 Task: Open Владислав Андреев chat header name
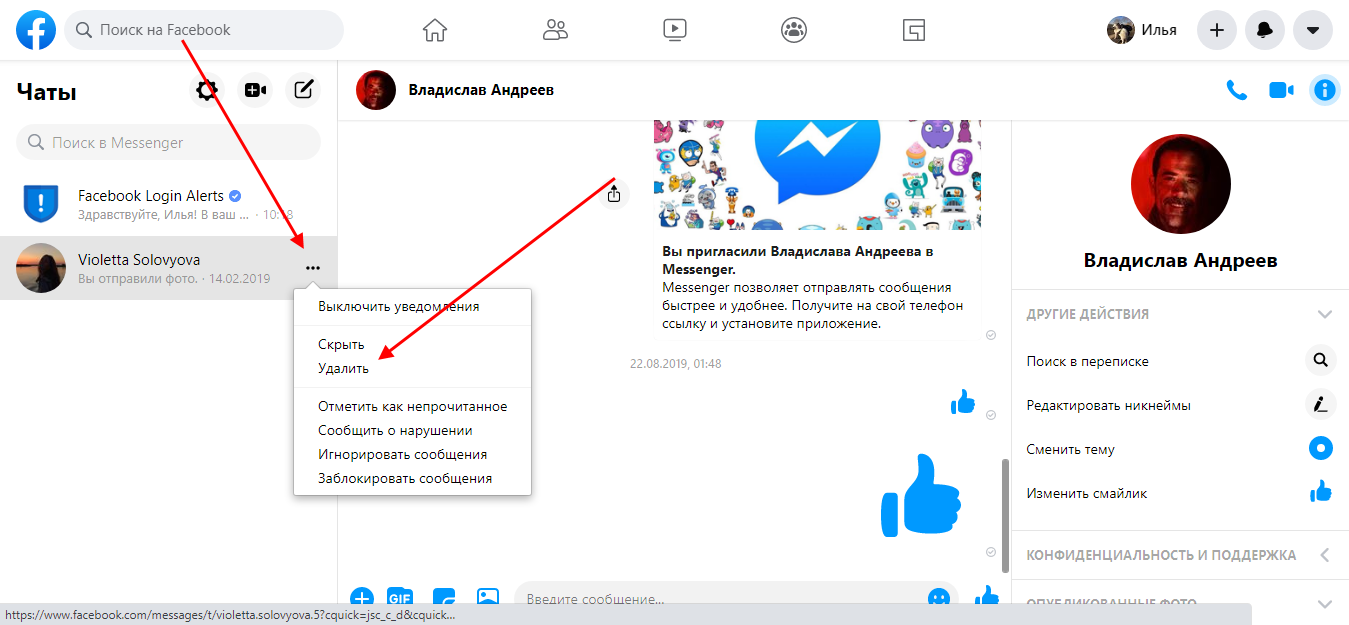point(481,90)
